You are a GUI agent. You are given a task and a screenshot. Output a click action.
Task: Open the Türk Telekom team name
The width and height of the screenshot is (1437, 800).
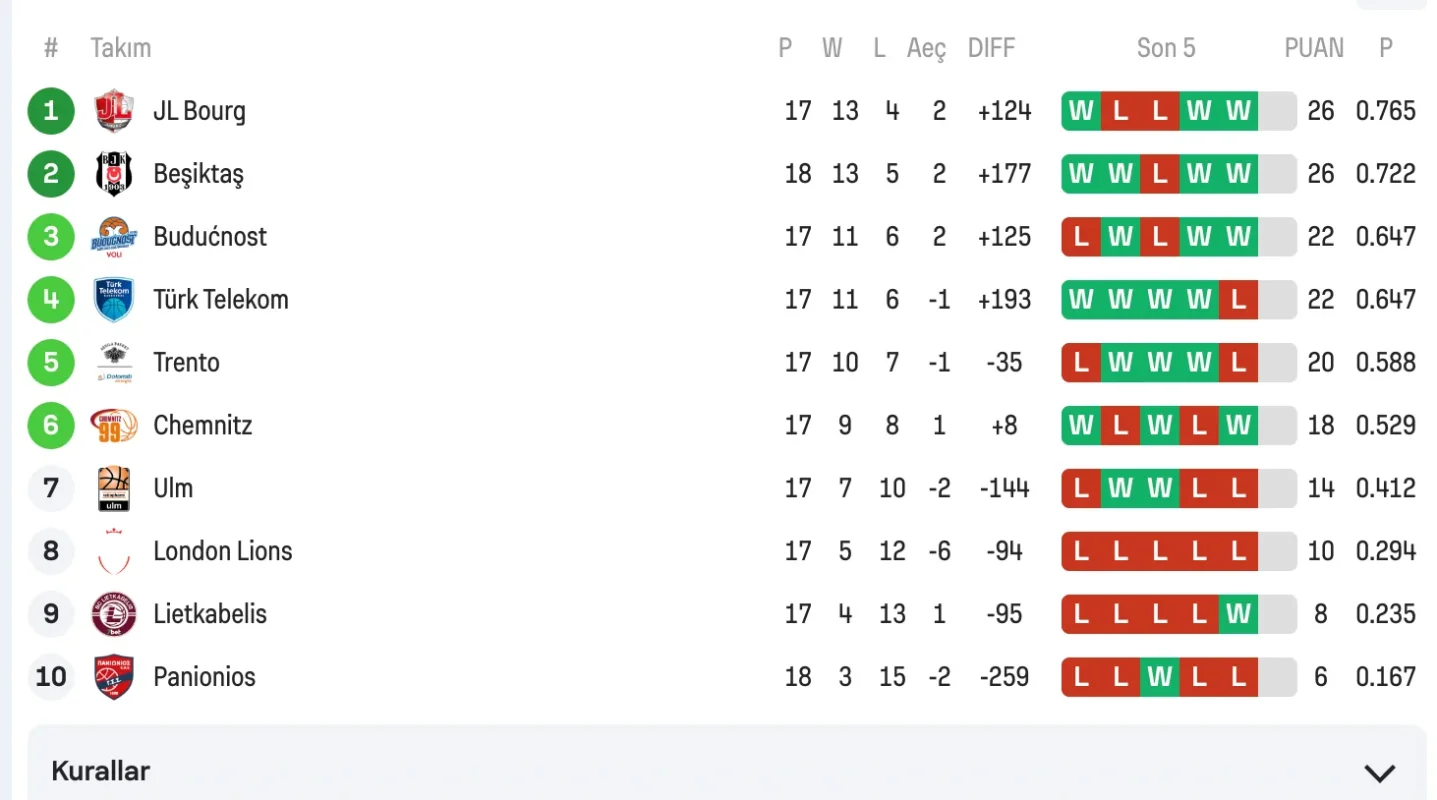click(220, 300)
